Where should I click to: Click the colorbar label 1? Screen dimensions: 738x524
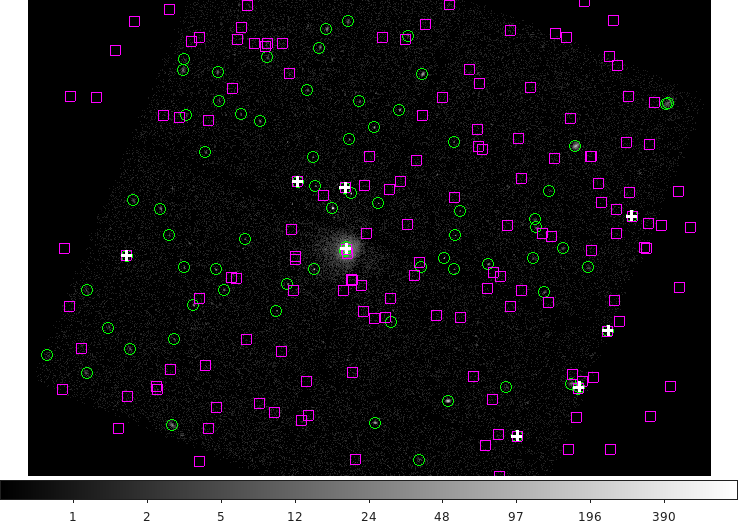coord(72,516)
